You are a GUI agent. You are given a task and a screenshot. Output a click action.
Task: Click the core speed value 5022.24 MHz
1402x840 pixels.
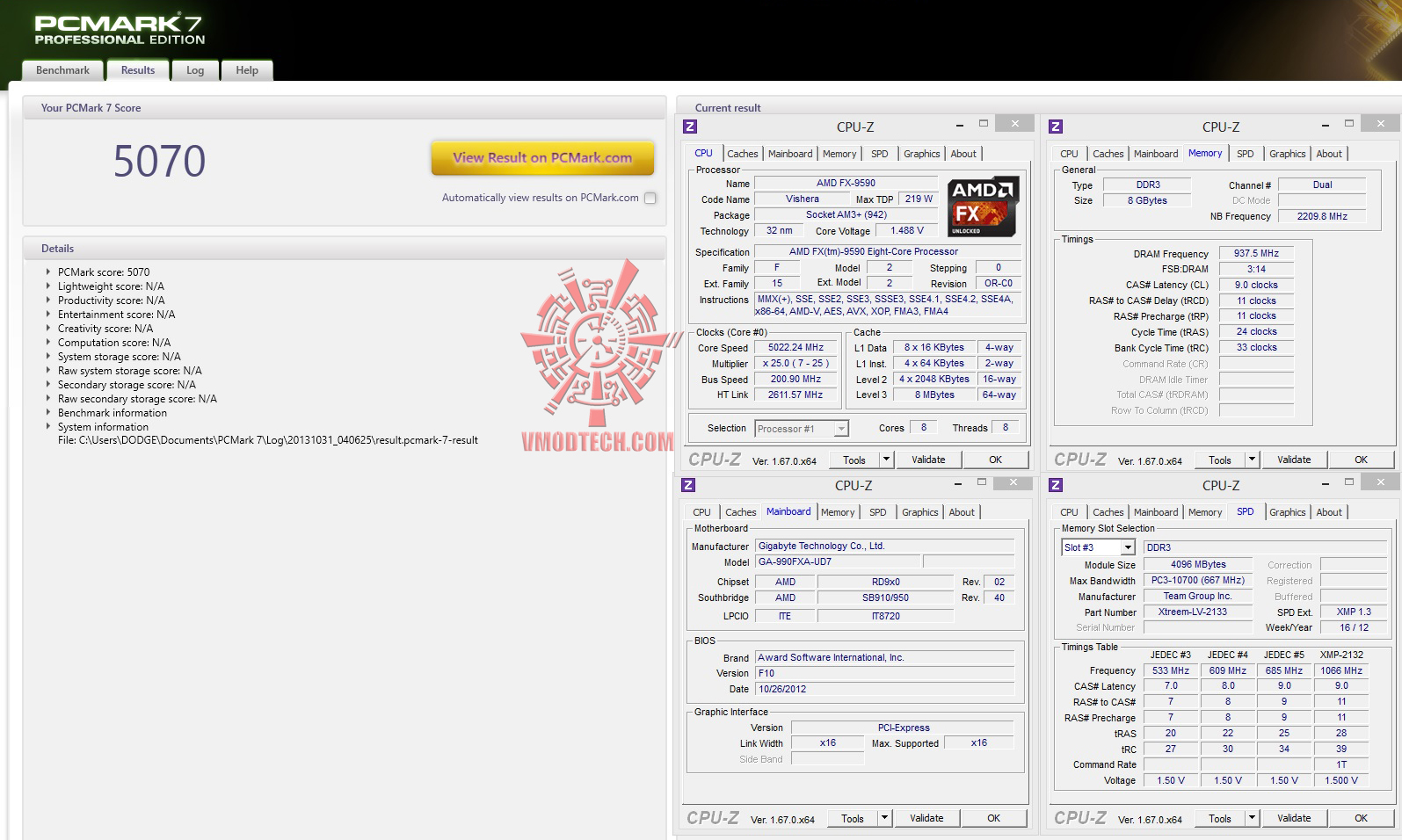pyautogui.click(x=795, y=348)
